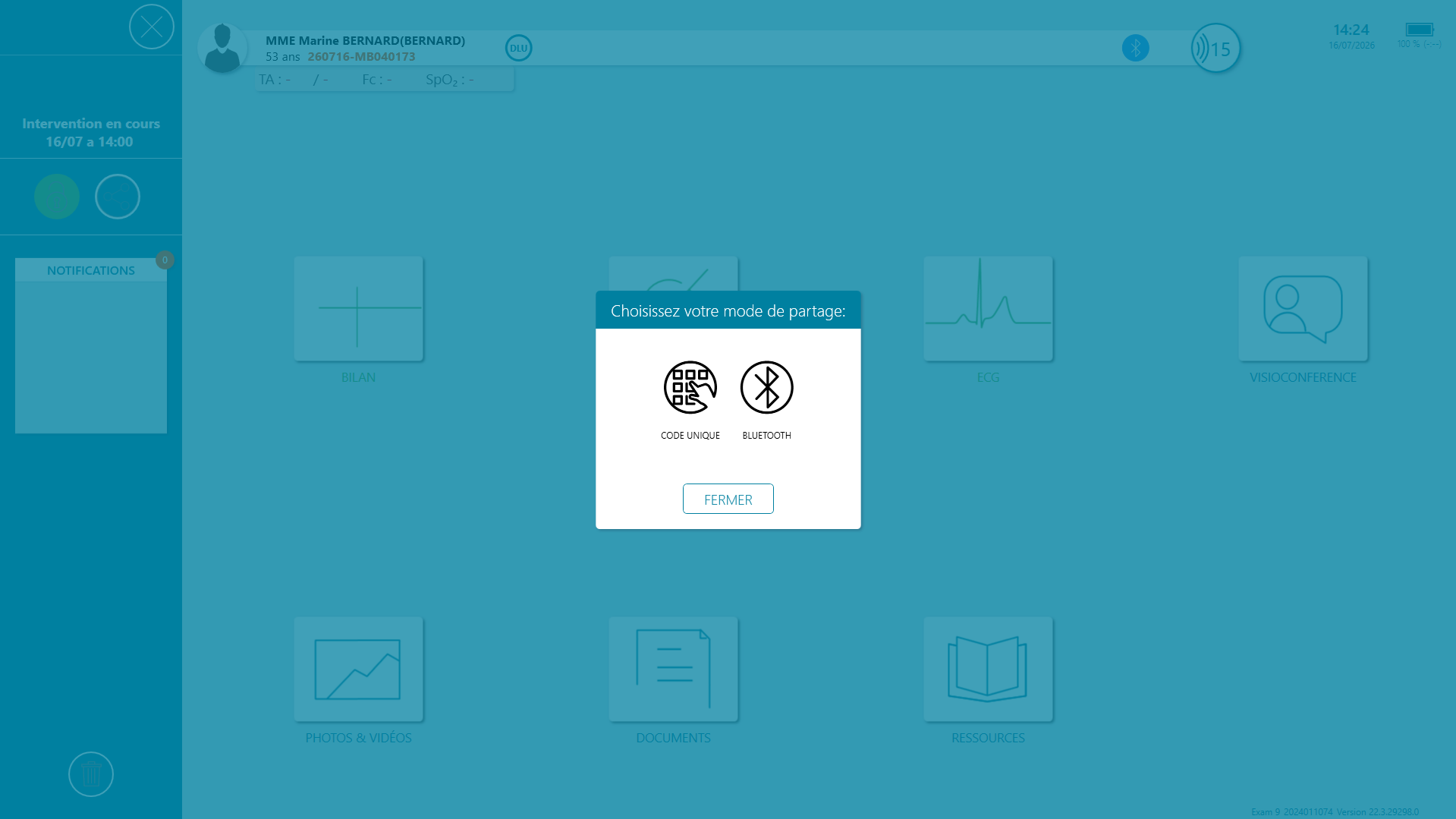Click the vitals bar showing TA, Fc, SpO2

point(385,80)
